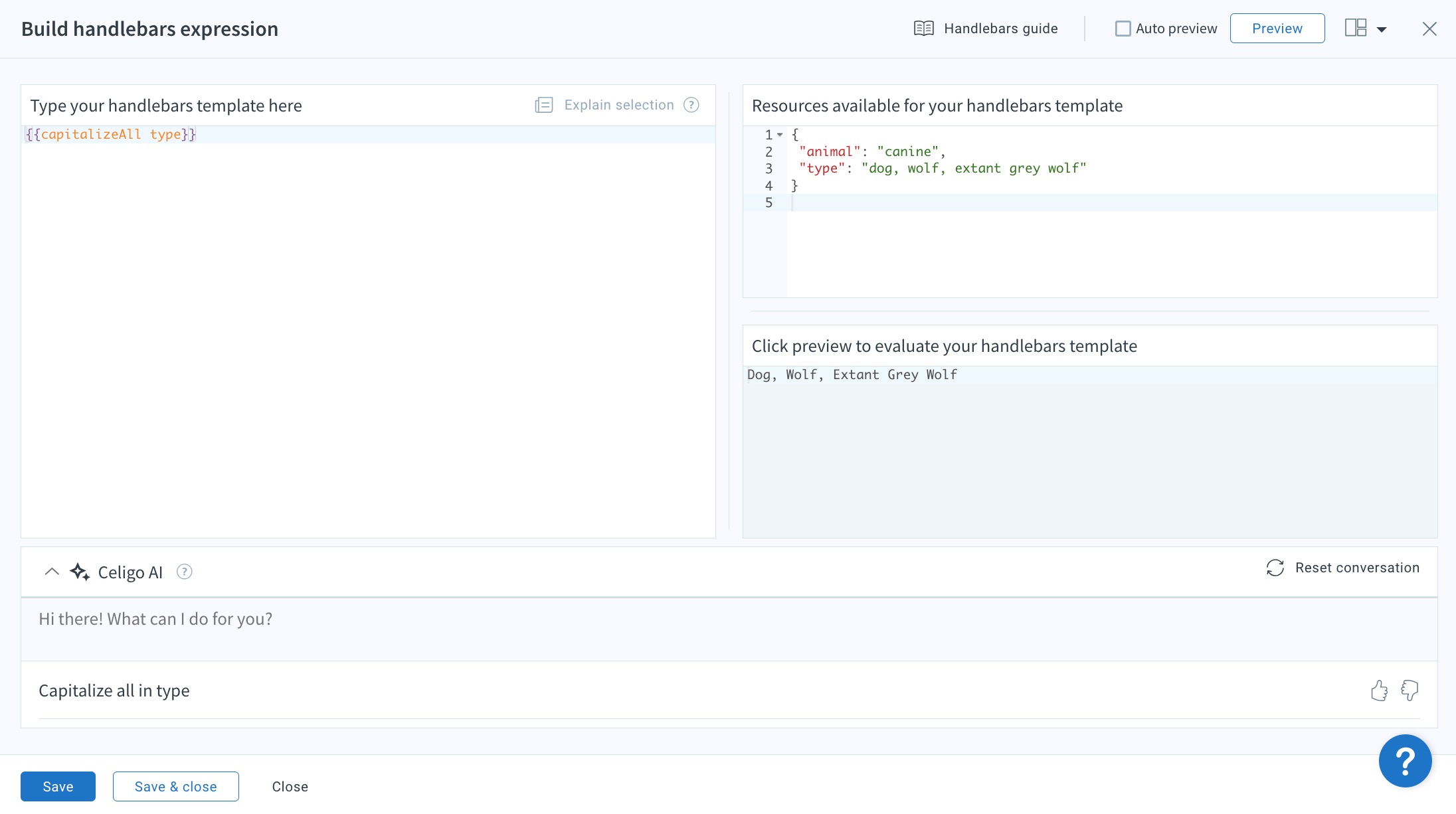This screenshot has height=814, width=1456.
Task: Open the layout toggle dropdown arrow
Action: click(1382, 29)
